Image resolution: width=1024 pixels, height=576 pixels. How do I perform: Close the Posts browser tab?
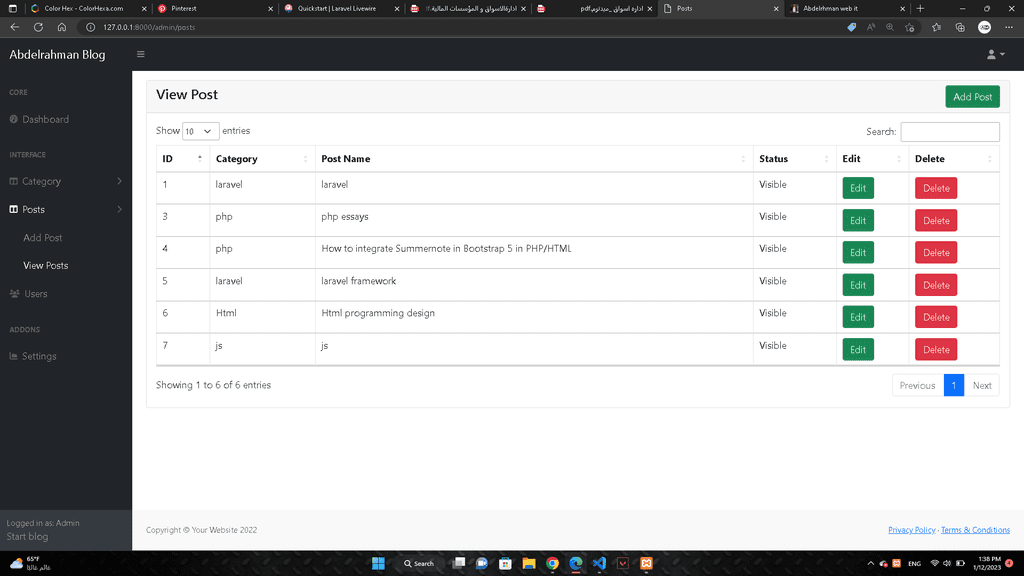point(776,8)
